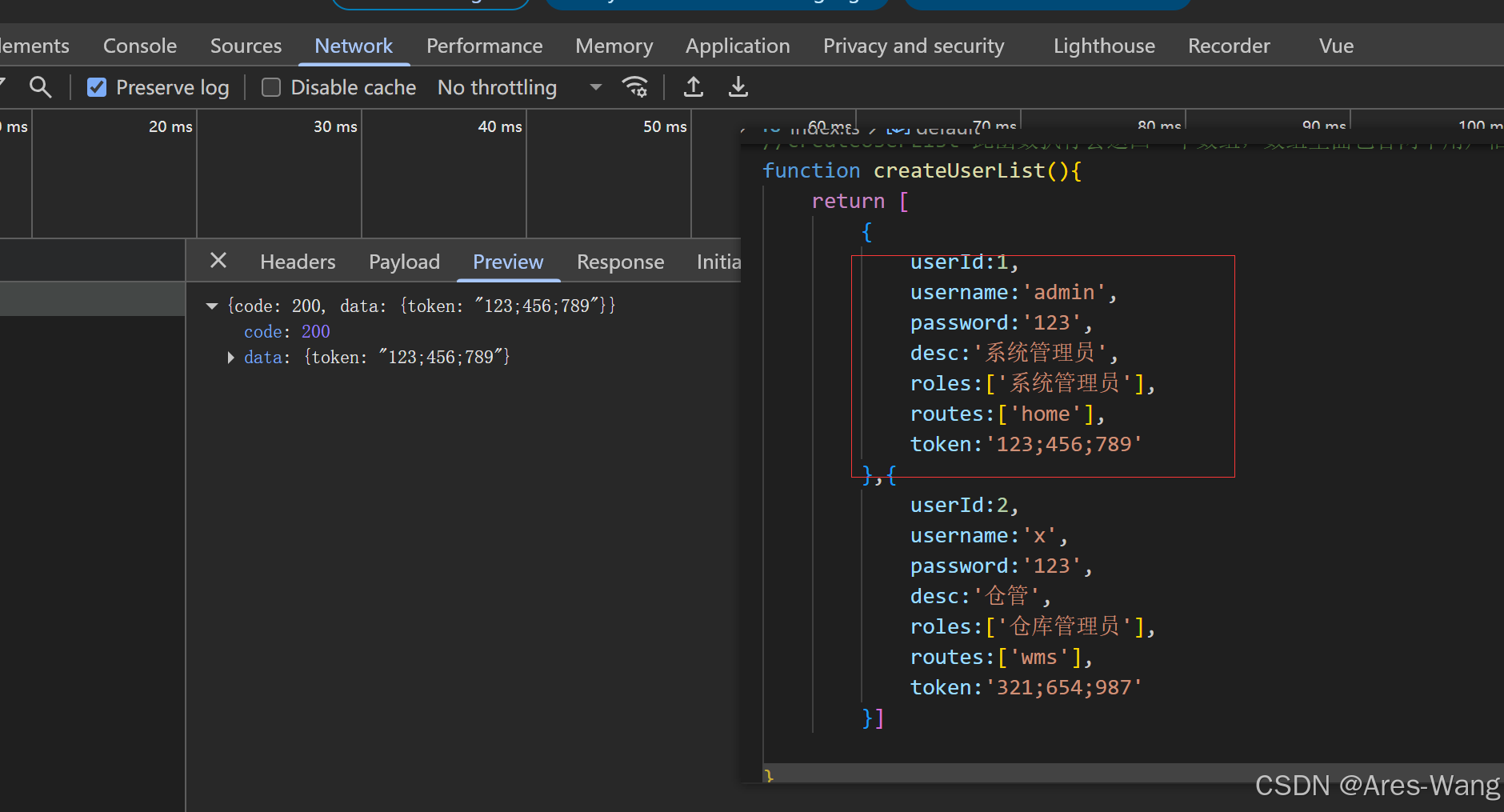Switch to the Console tab
The height and width of the screenshot is (812, 1504).
point(140,46)
